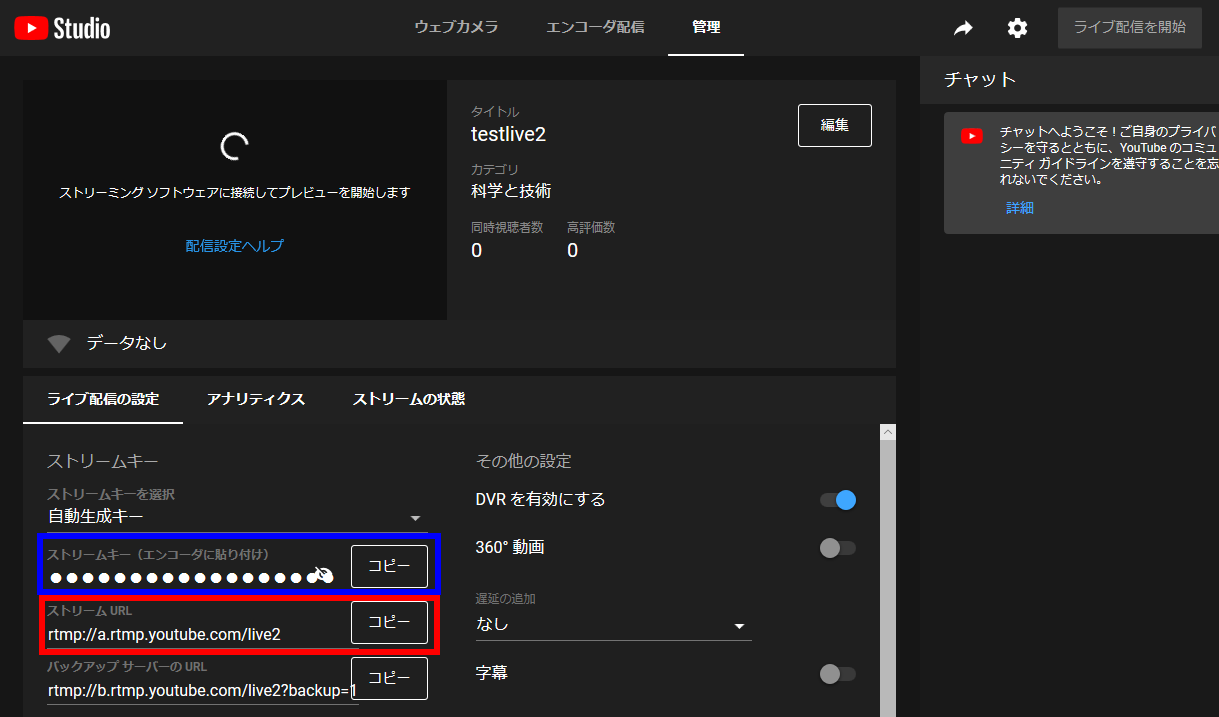Click the ストリームキー section heading
1219x717 pixels.
[103, 461]
